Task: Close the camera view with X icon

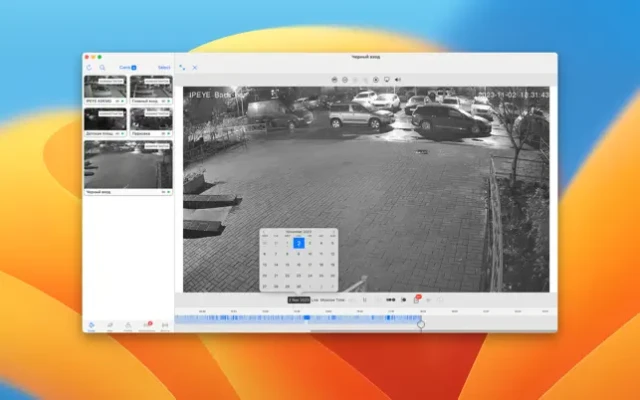Action: tap(195, 67)
